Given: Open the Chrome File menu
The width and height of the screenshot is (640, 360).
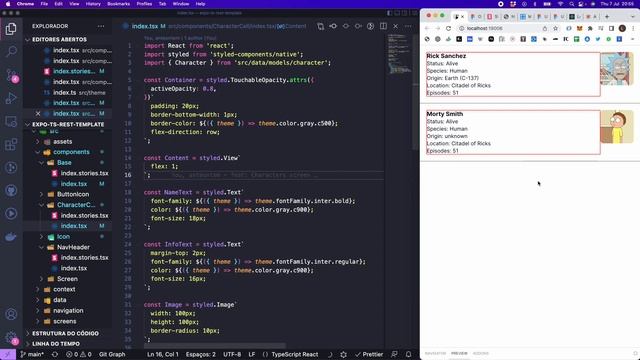Looking at the screenshot, I should (x=44, y=4).
